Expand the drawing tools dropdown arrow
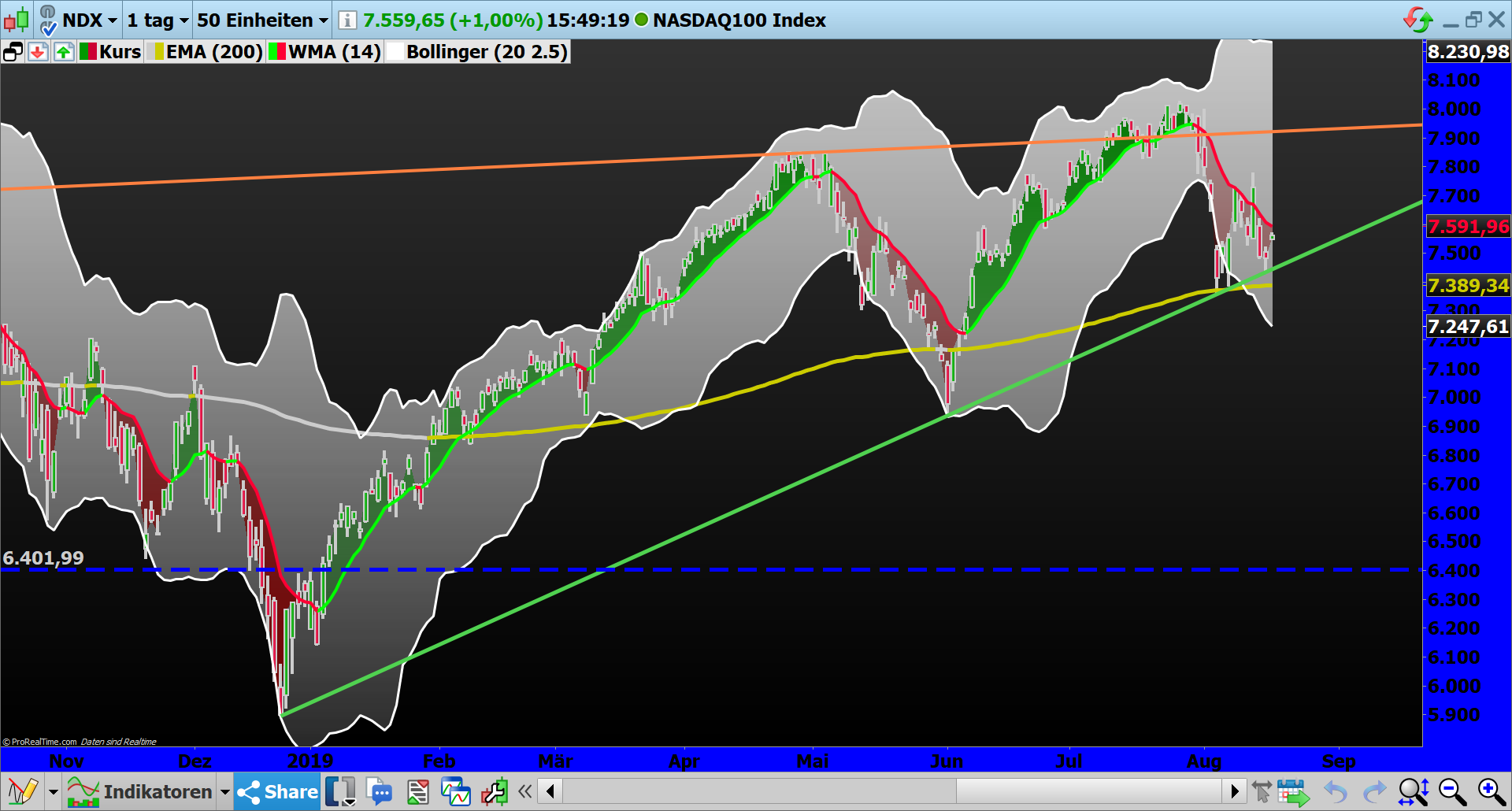Viewport: 1512px width, 811px height. pyautogui.click(x=54, y=792)
